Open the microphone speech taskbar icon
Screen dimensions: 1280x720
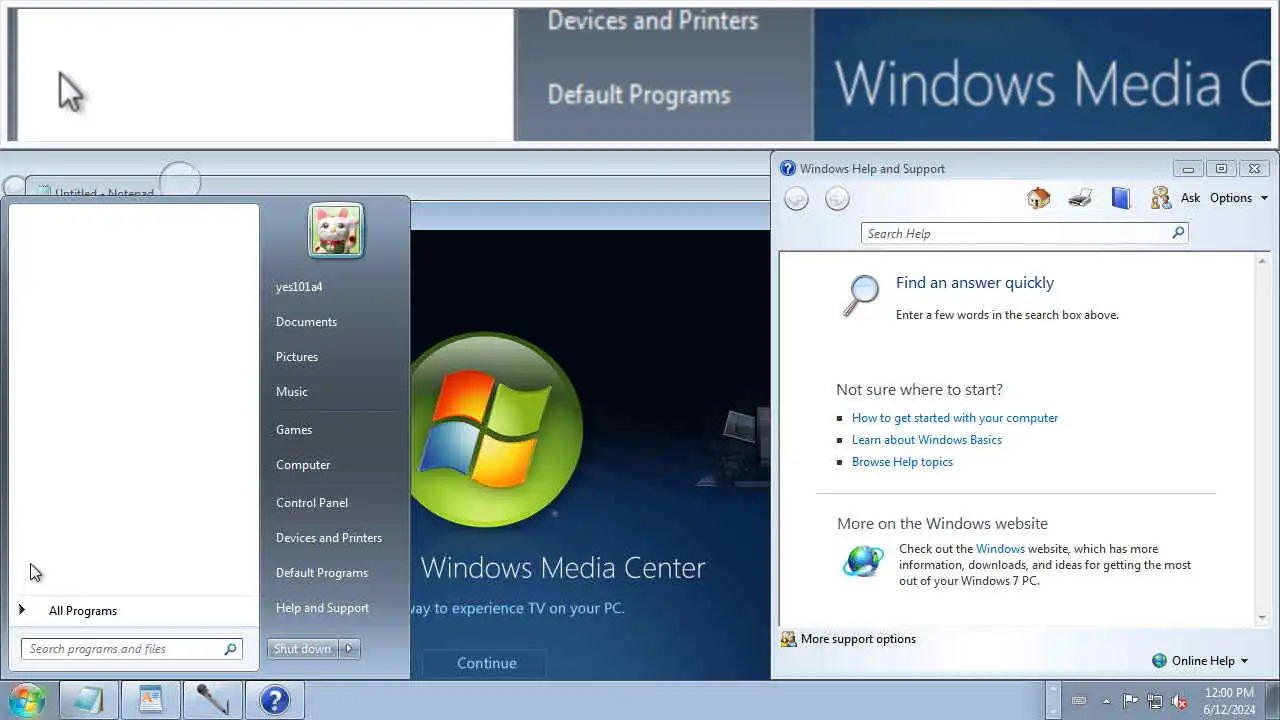pyautogui.click(x=212, y=699)
